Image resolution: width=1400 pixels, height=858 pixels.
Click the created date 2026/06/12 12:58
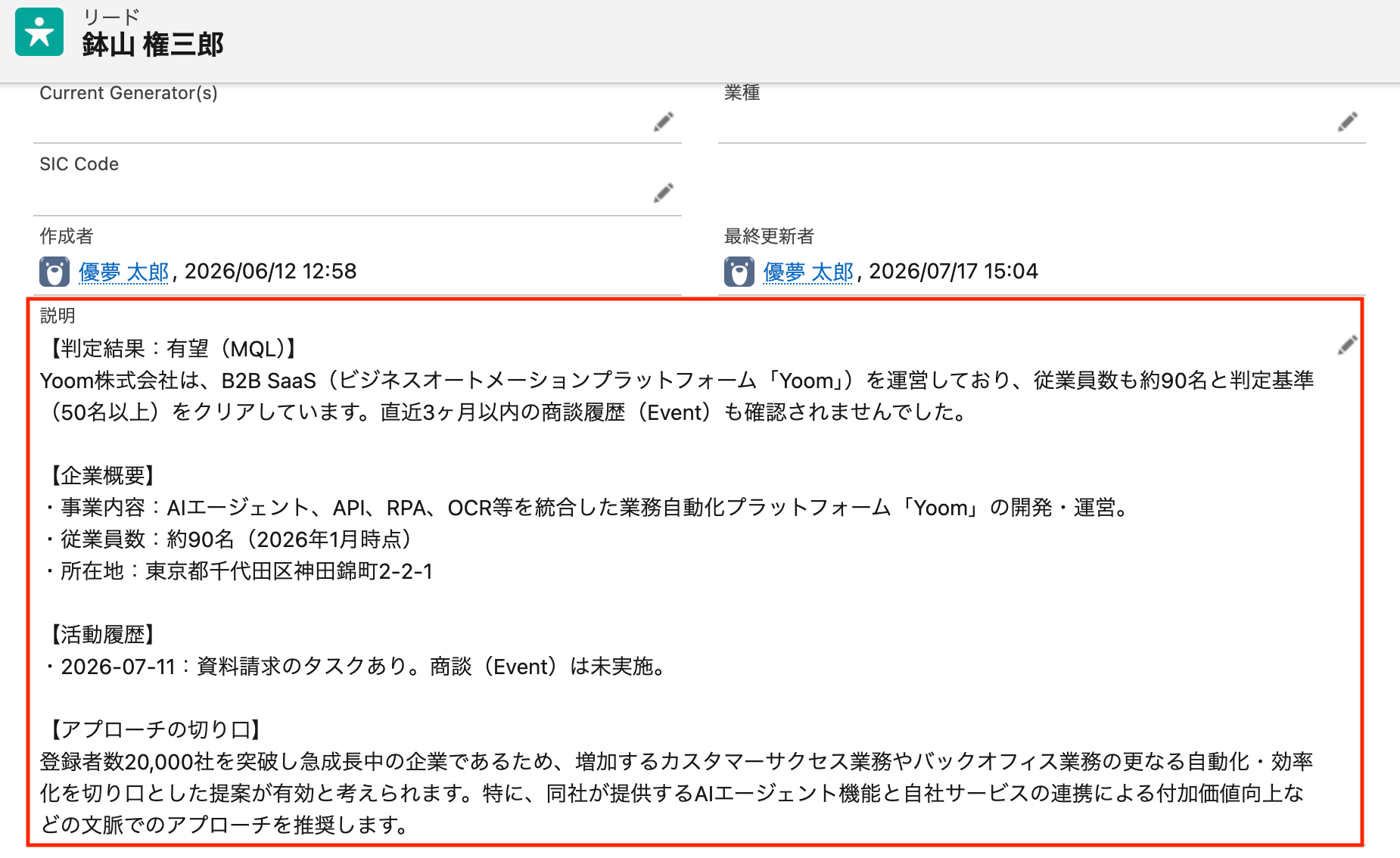(x=270, y=272)
